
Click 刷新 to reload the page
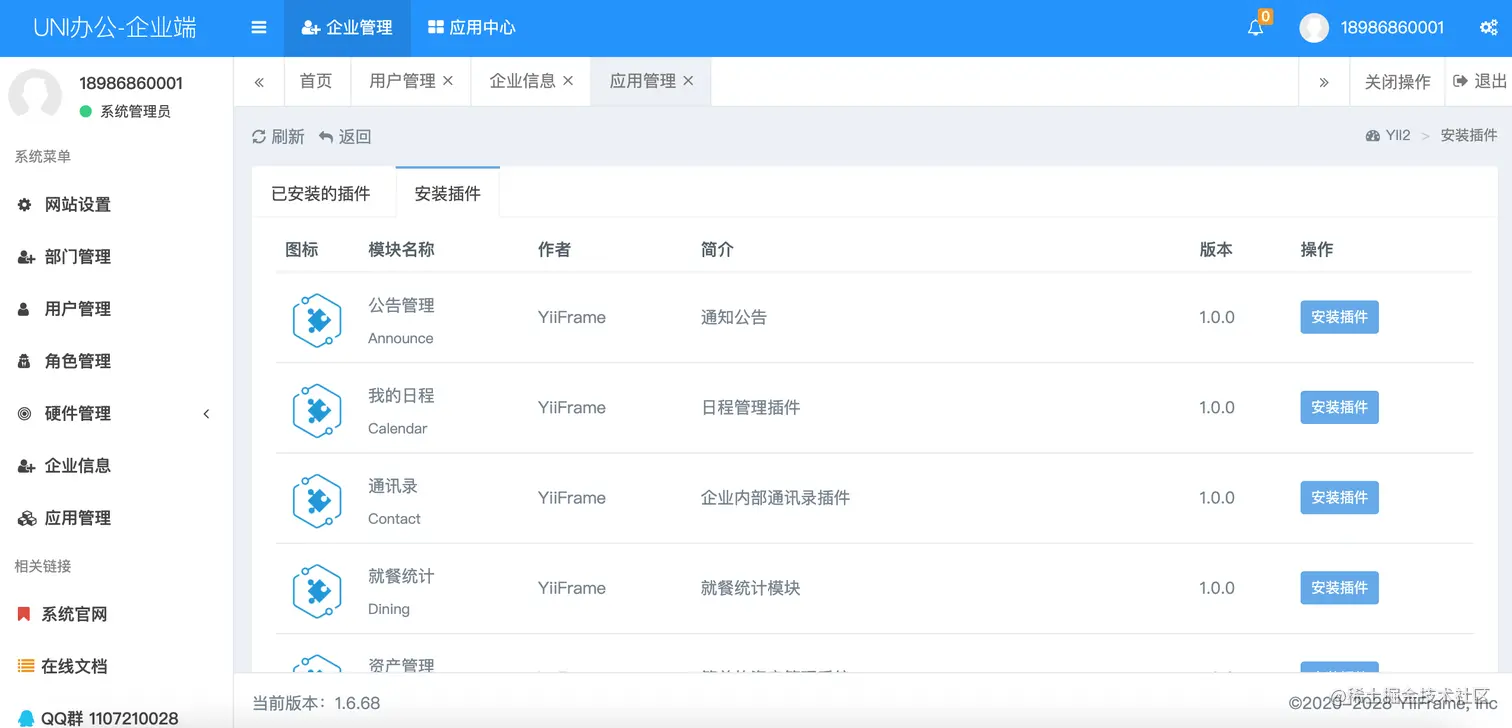click(277, 136)
